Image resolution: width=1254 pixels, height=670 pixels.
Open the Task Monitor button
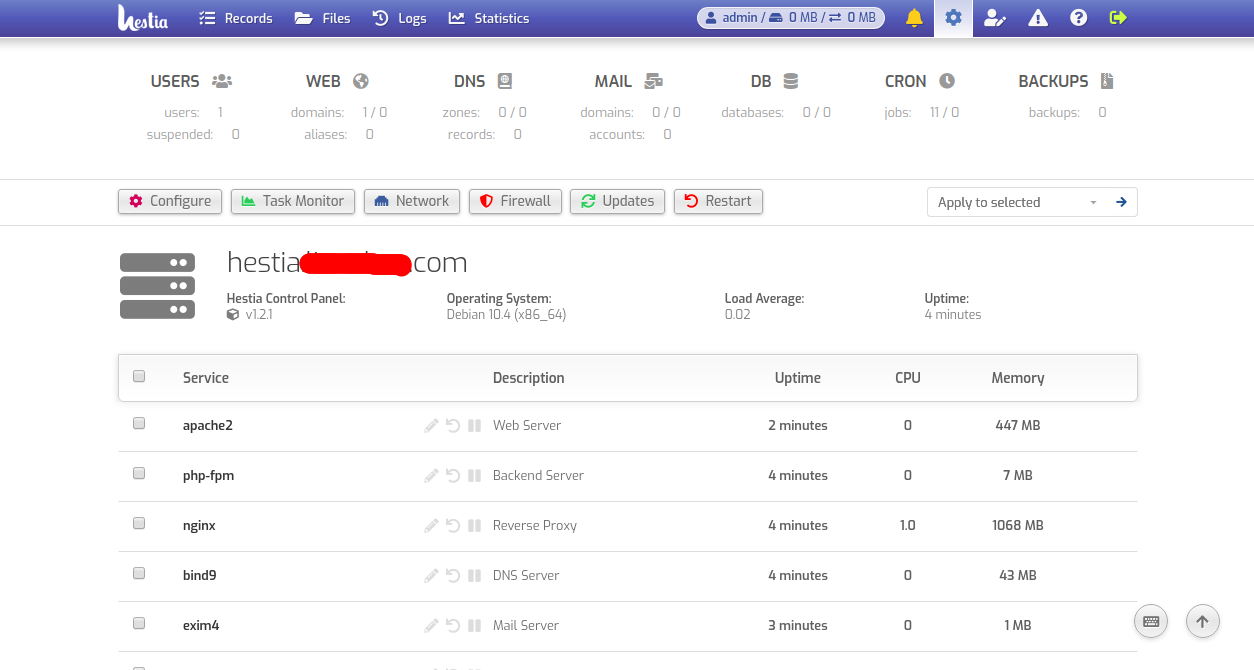point(292,201)
